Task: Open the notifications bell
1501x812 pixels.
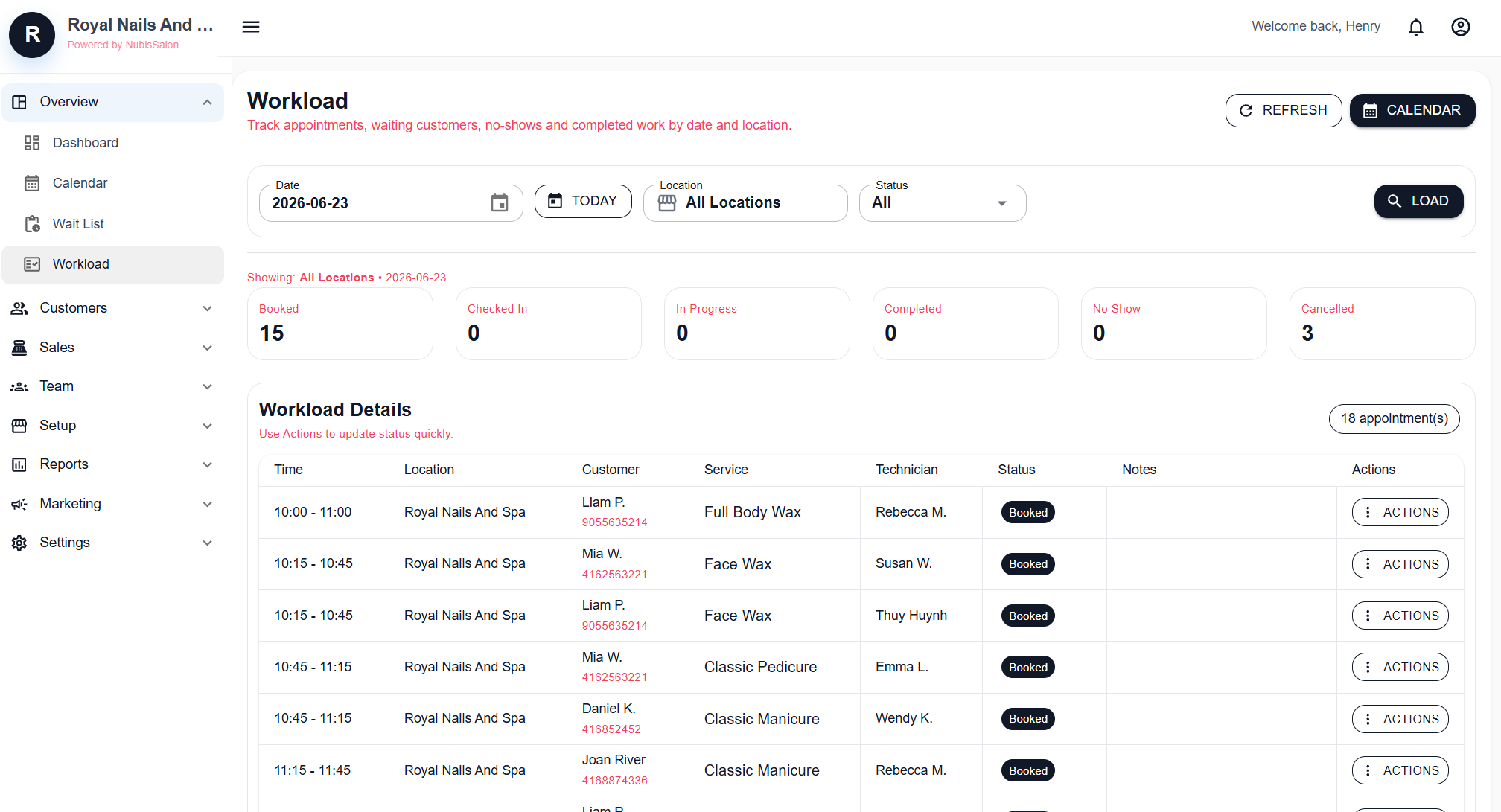Action: point(1416,27)
